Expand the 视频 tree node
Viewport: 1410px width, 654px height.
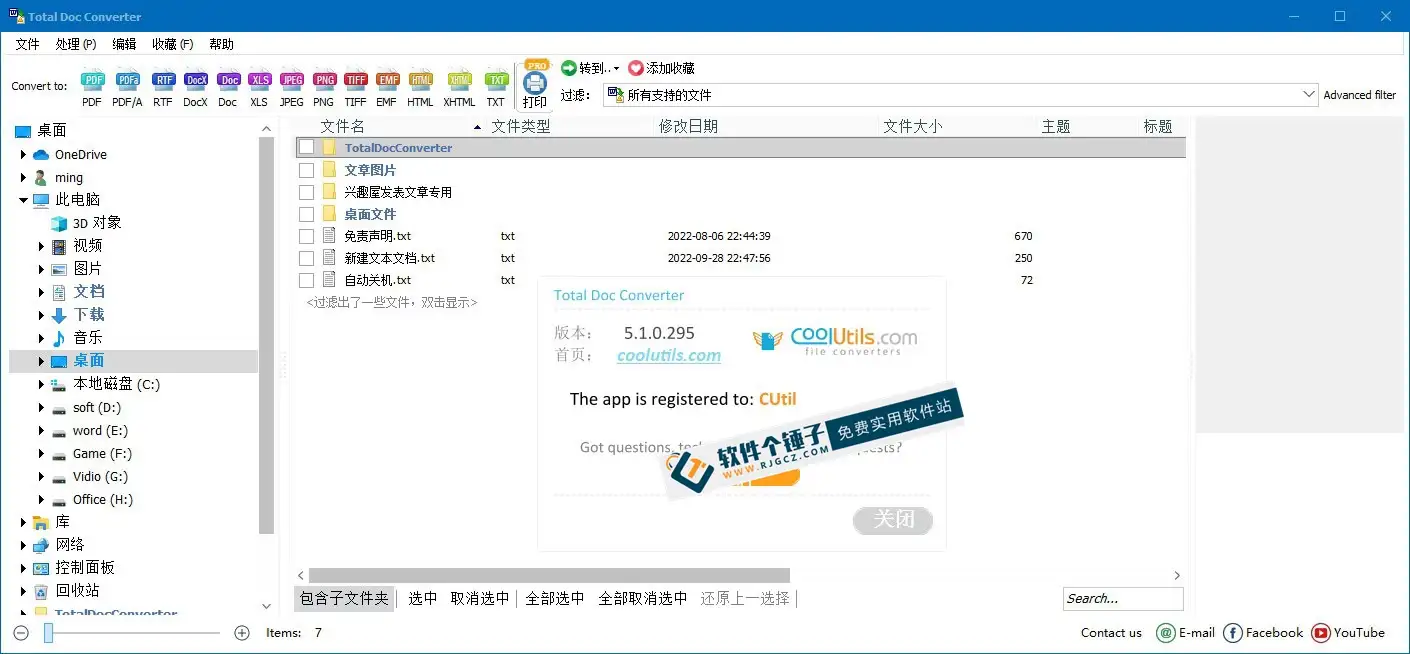pyautogui.click(x=42, y=245)
